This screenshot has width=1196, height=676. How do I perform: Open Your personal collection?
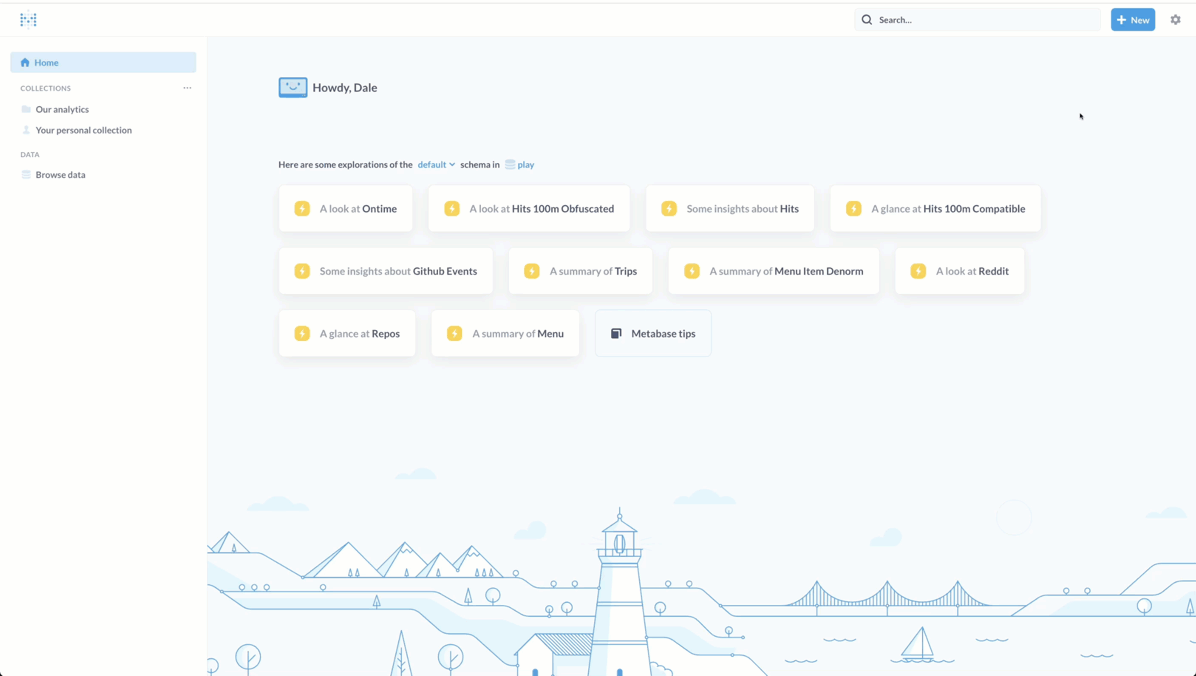pyautogui.click(x=83, y=130)
